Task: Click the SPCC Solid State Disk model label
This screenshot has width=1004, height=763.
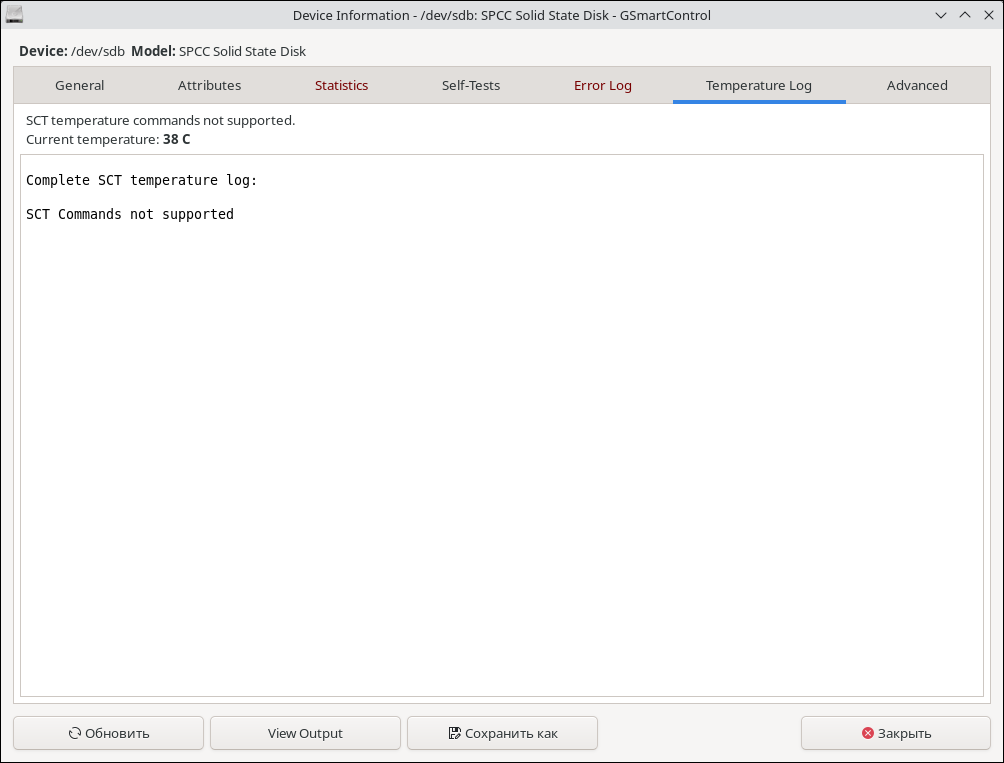Action: (x=242, y=51)
